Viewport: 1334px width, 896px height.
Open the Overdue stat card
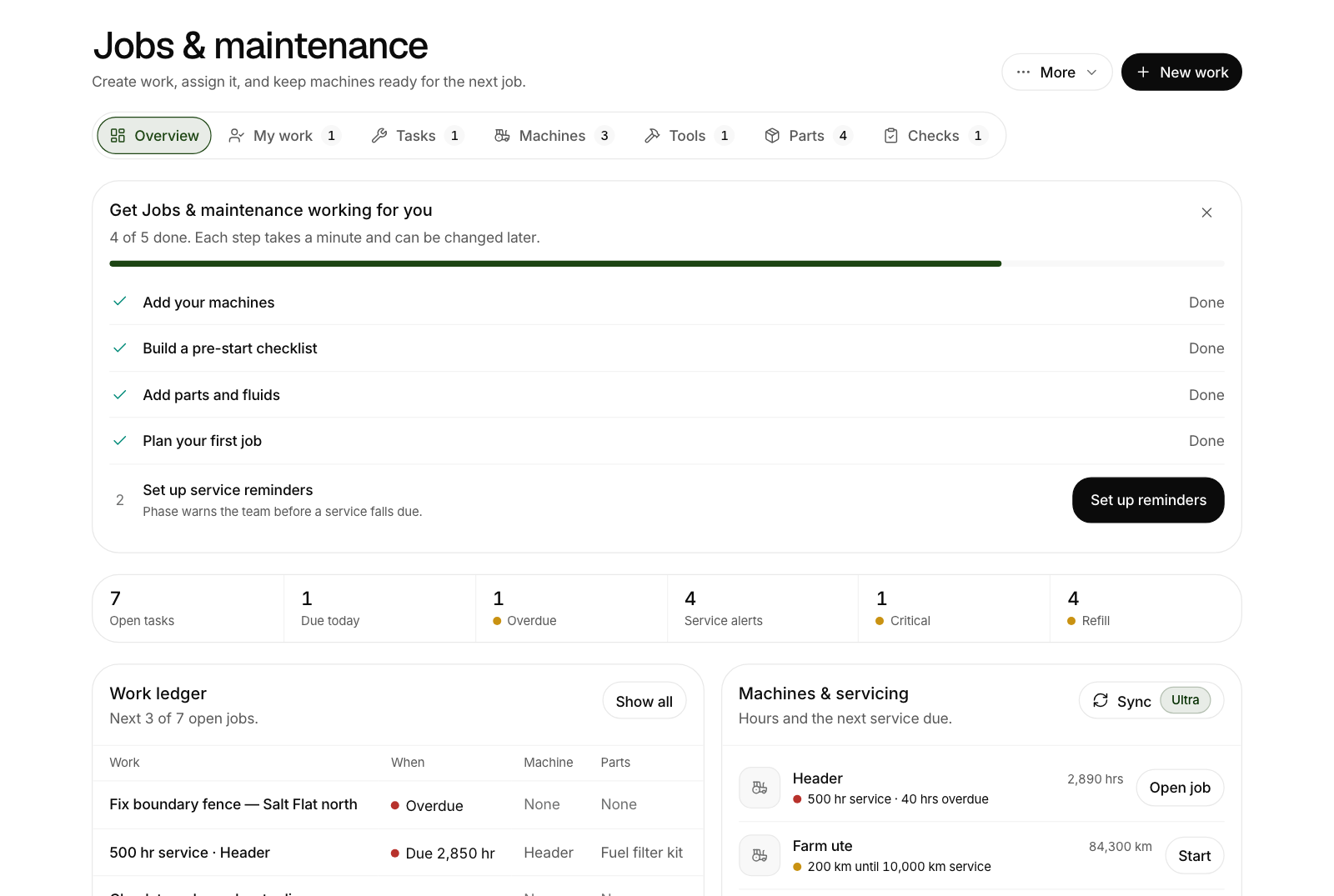(x=572, y=608)
